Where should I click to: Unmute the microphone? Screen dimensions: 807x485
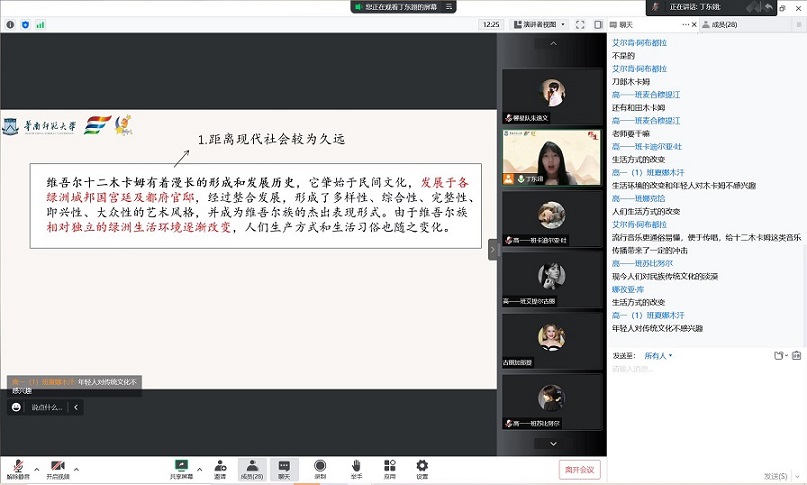pos(17,467)
